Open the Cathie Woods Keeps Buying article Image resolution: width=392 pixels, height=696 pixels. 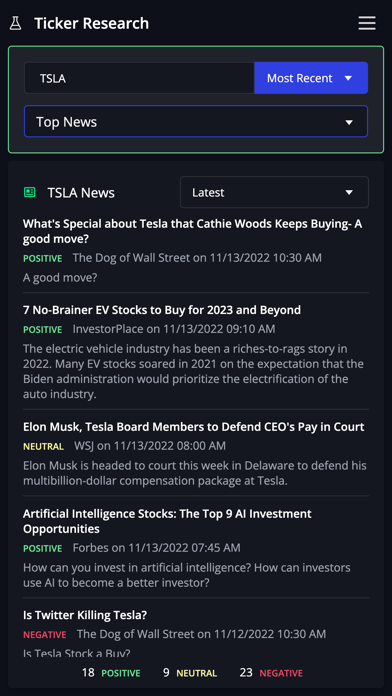point(192,232)
